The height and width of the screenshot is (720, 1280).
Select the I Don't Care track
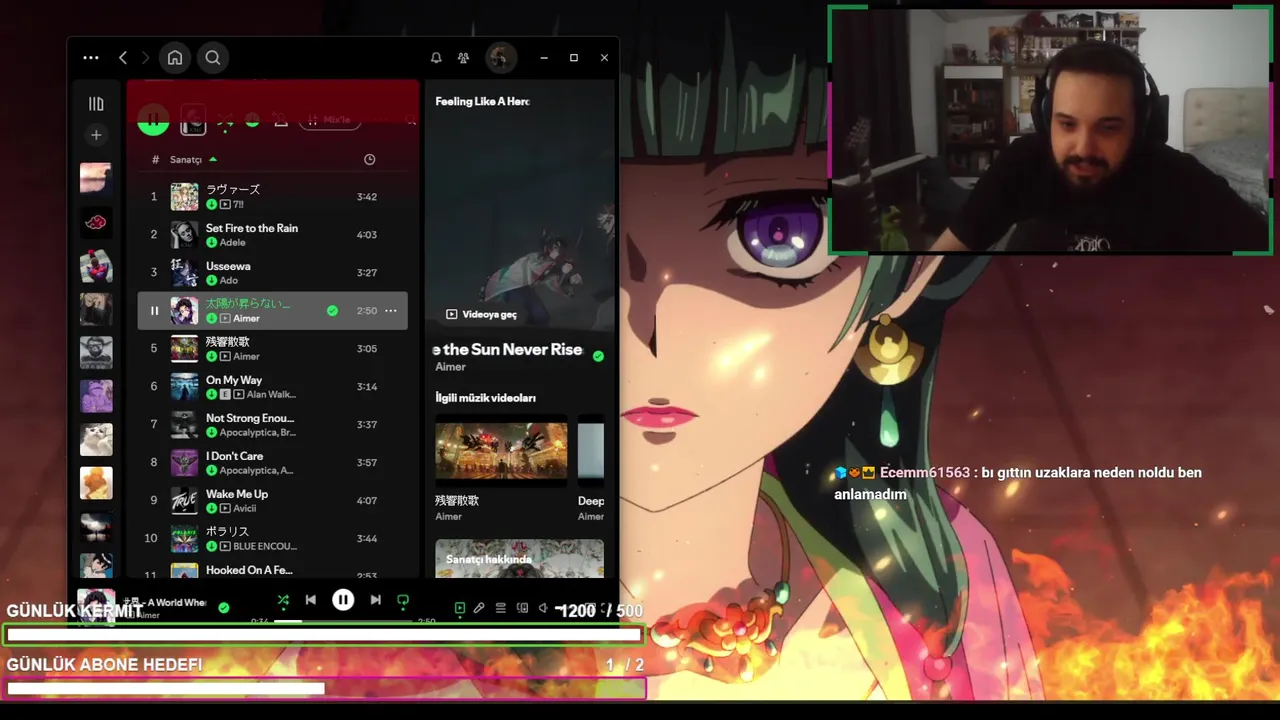tap(272, 463)
